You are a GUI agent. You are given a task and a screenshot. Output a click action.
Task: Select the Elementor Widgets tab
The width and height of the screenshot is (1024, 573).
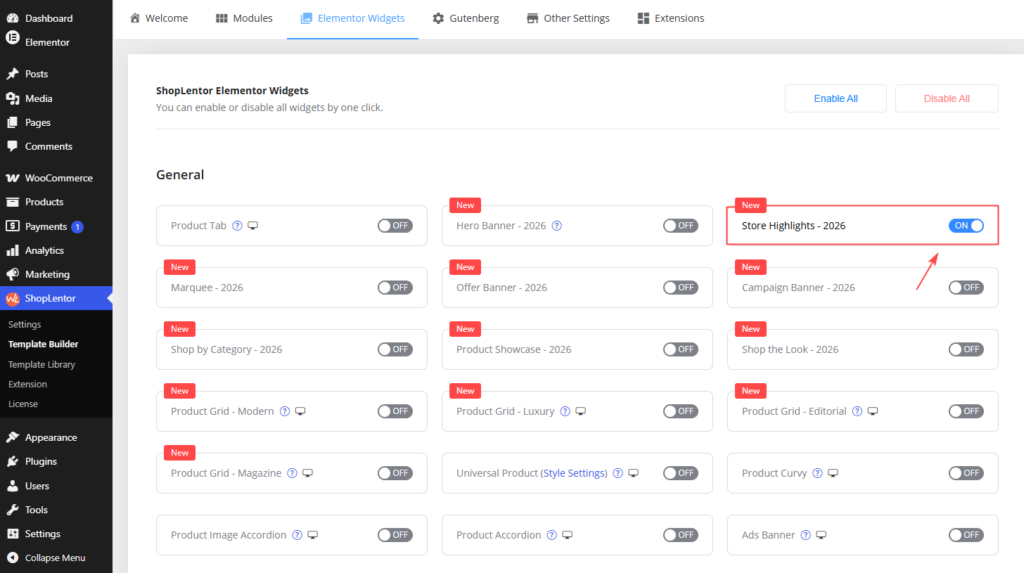(353, 18)
